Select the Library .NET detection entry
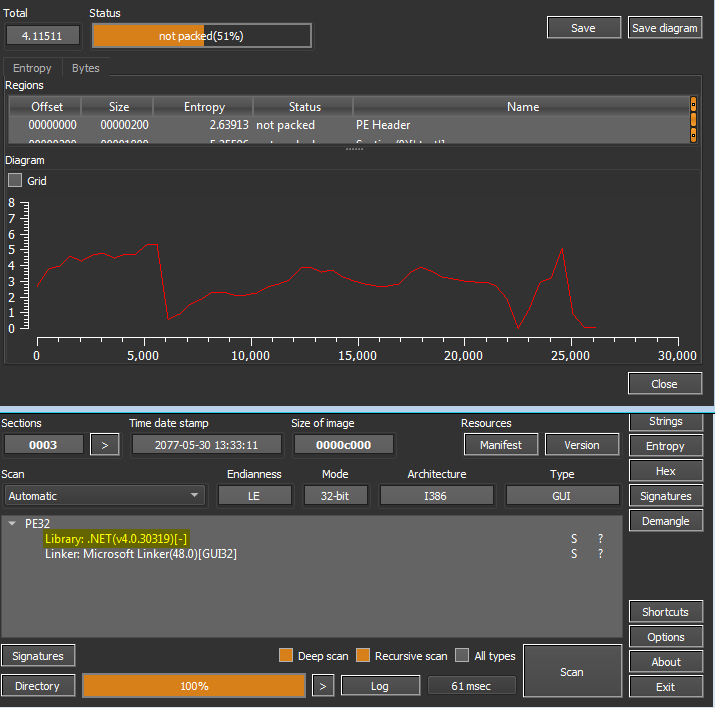The image size is (715, 708). pos(116,539)
